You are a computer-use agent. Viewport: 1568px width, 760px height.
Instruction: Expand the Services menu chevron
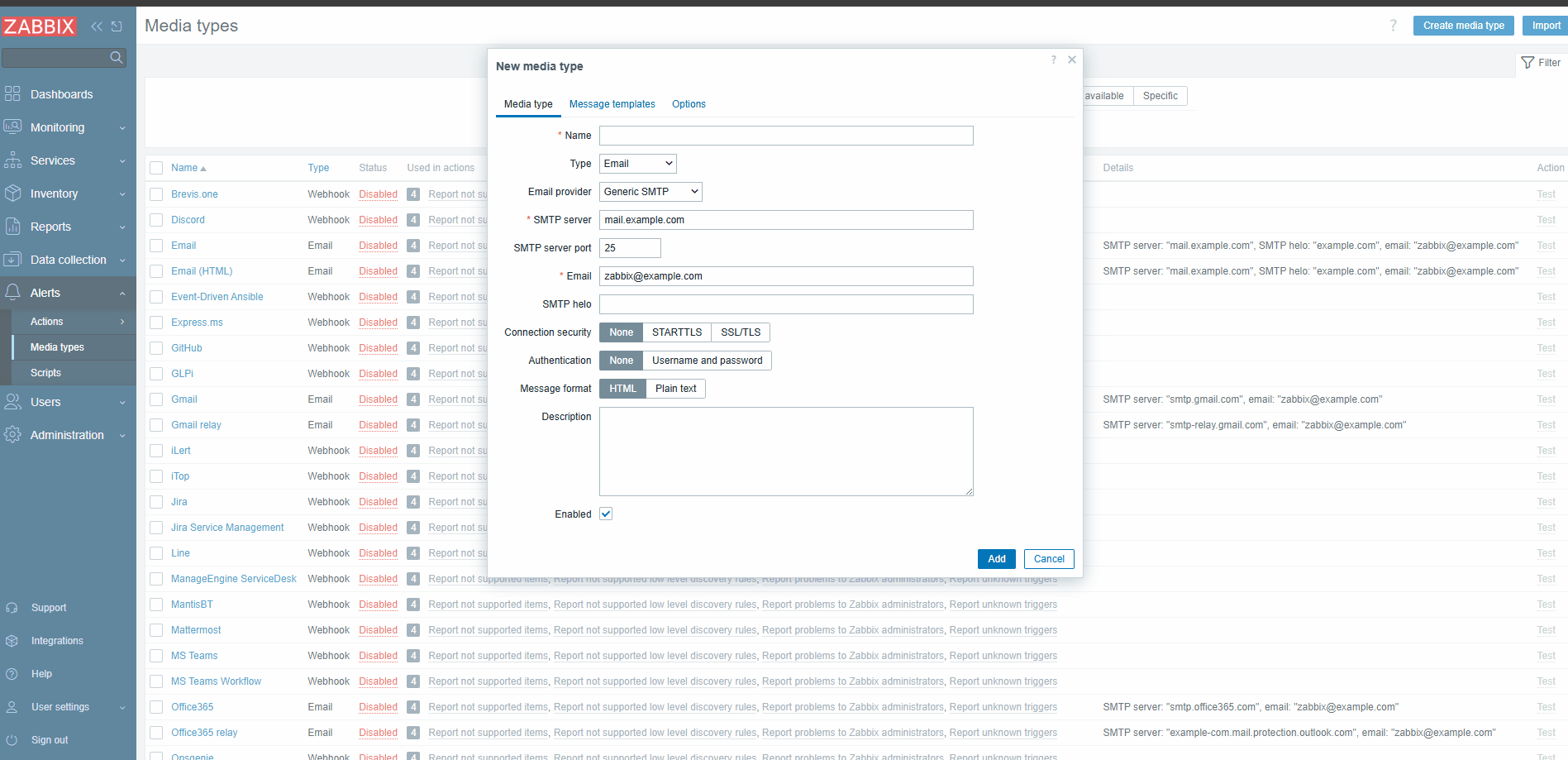122,161
